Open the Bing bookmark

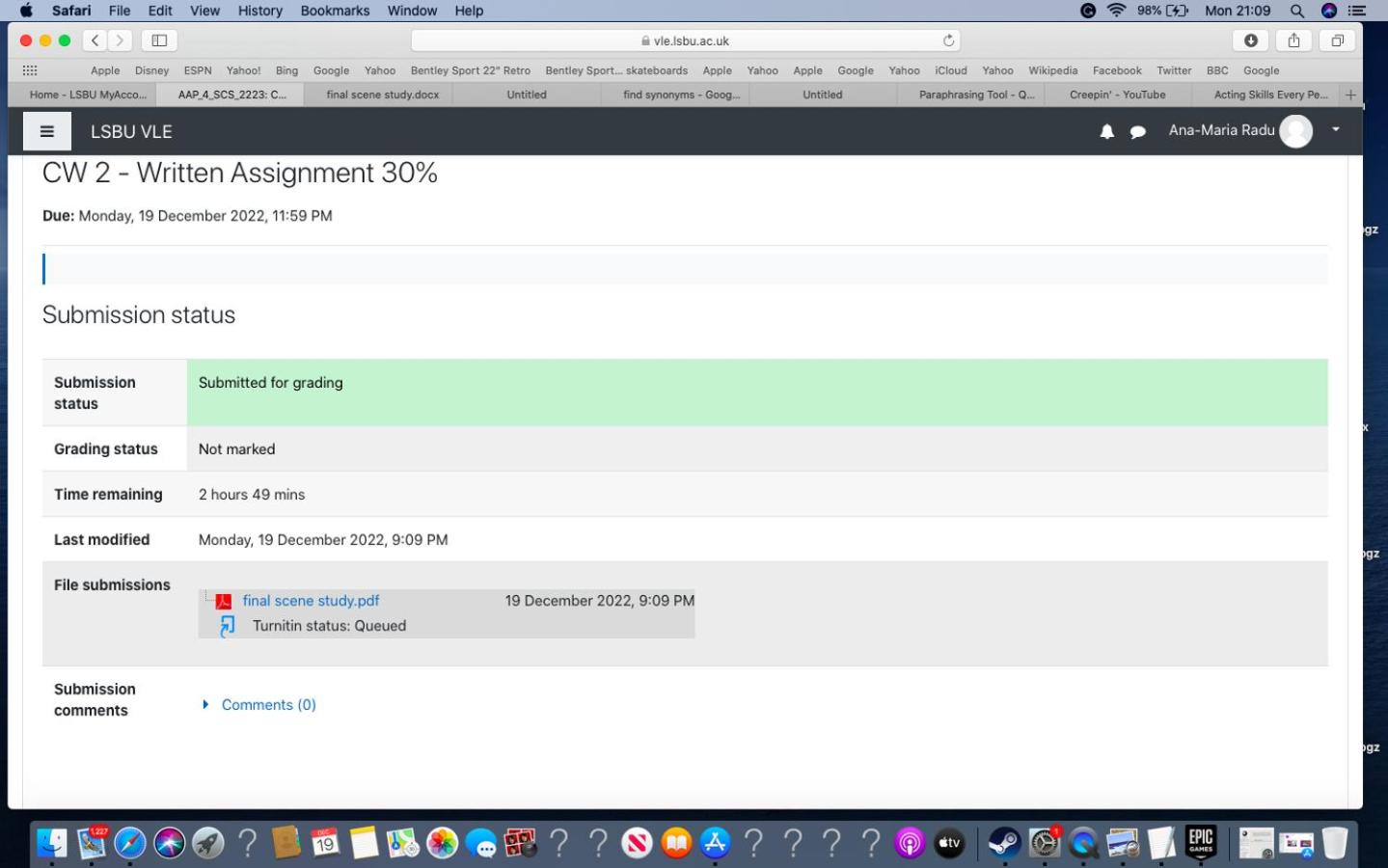click(x=286, y=70)
